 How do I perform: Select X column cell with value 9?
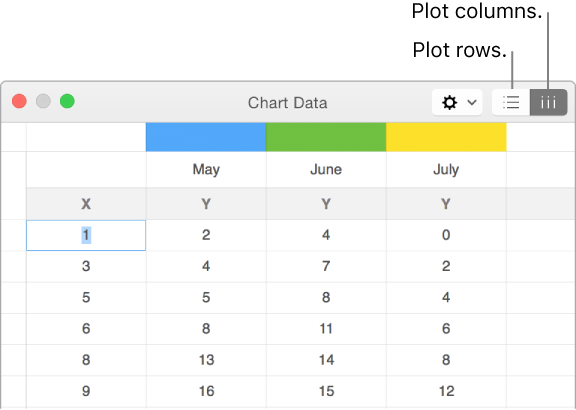pos(86,391)
